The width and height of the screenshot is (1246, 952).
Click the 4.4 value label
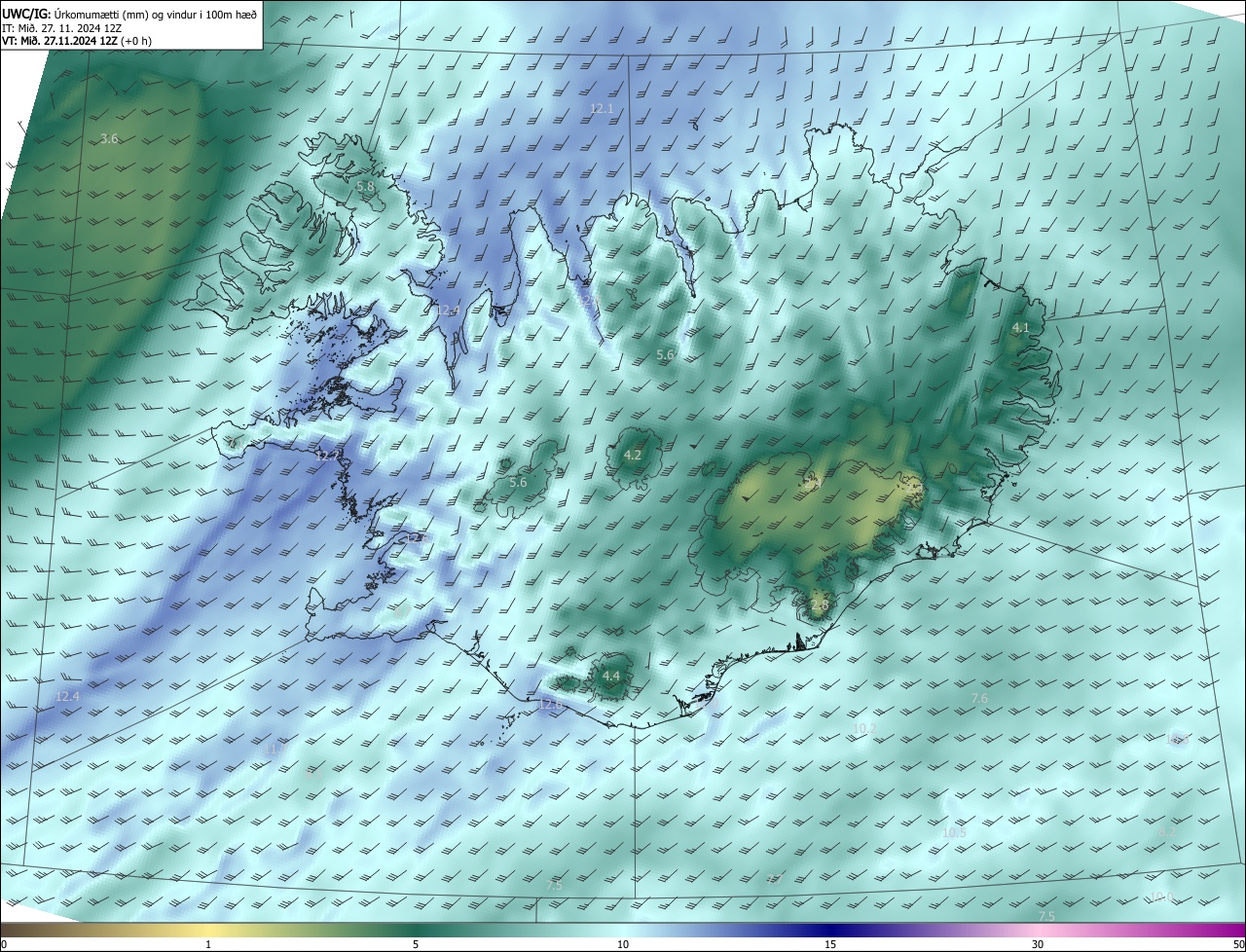click(x=611, y=676)
